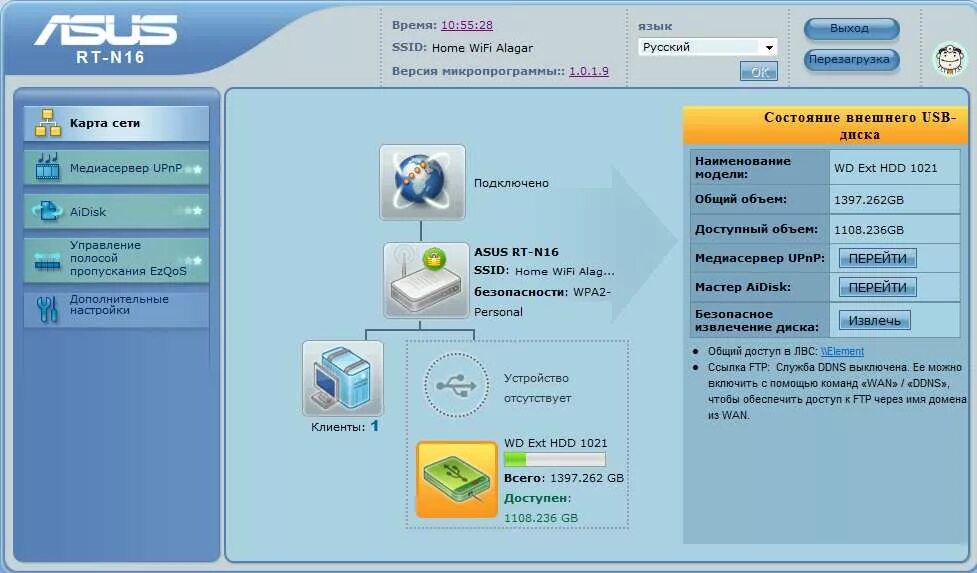
Task: Click the Internet globe icon on network map
Action: tap(422, 182)
